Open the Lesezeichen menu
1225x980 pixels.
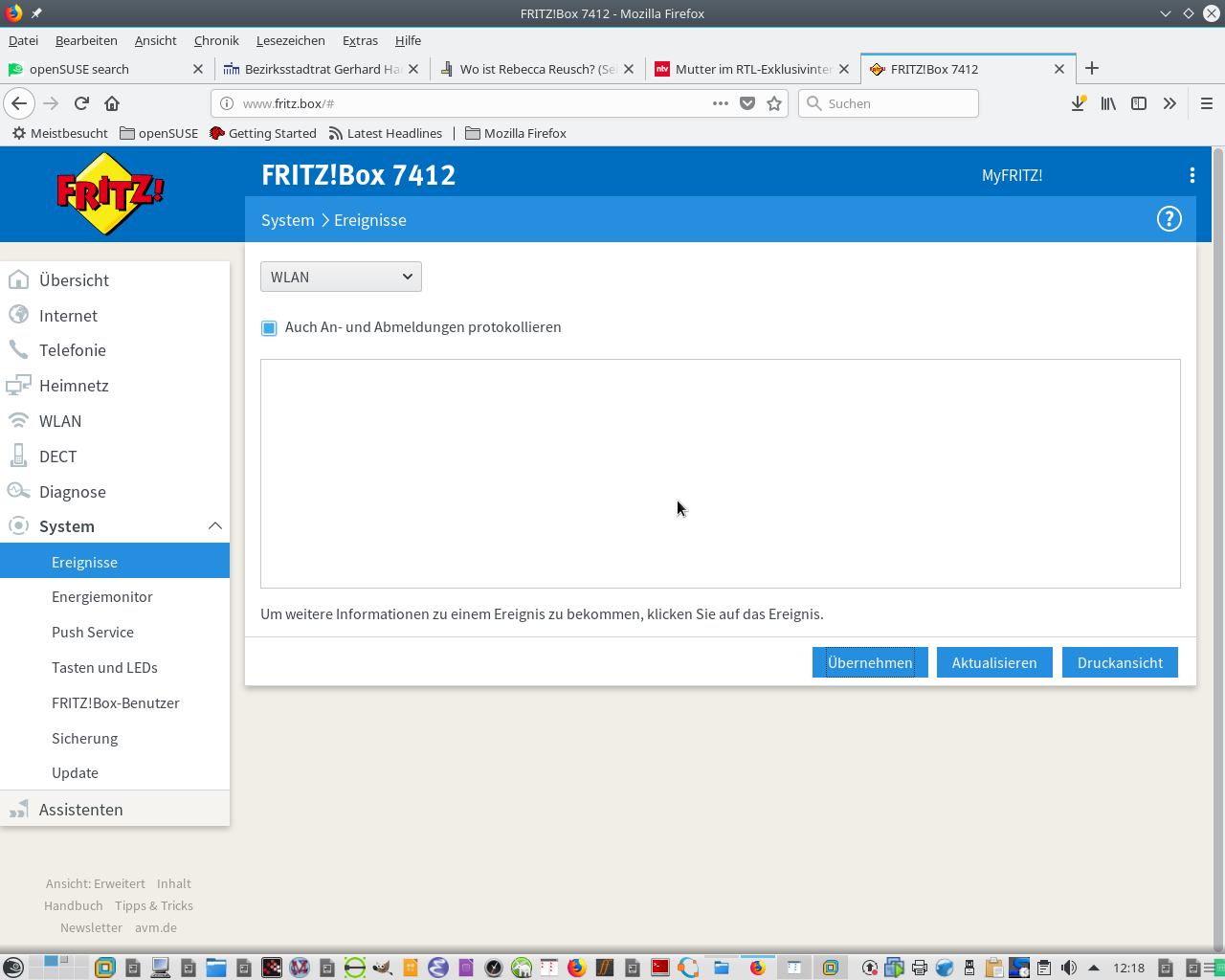[x=291, y=40]
